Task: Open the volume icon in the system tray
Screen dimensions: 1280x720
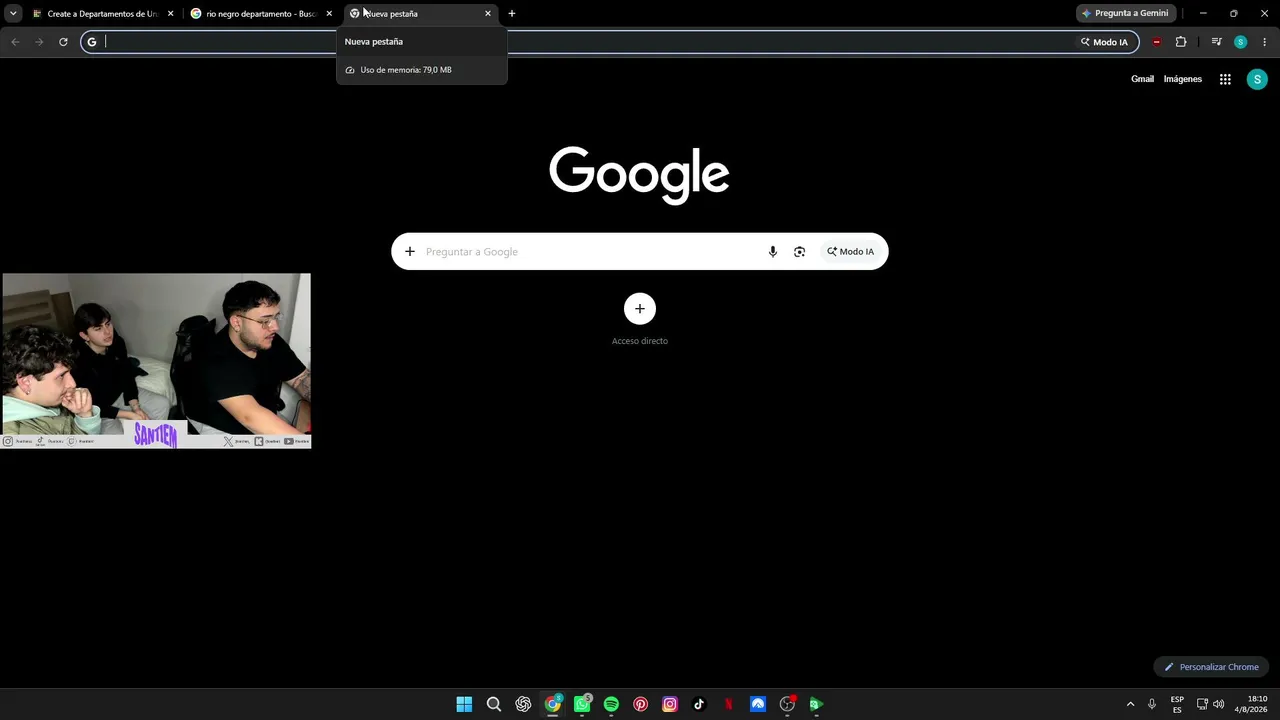Action: [x=1218, y=704]
